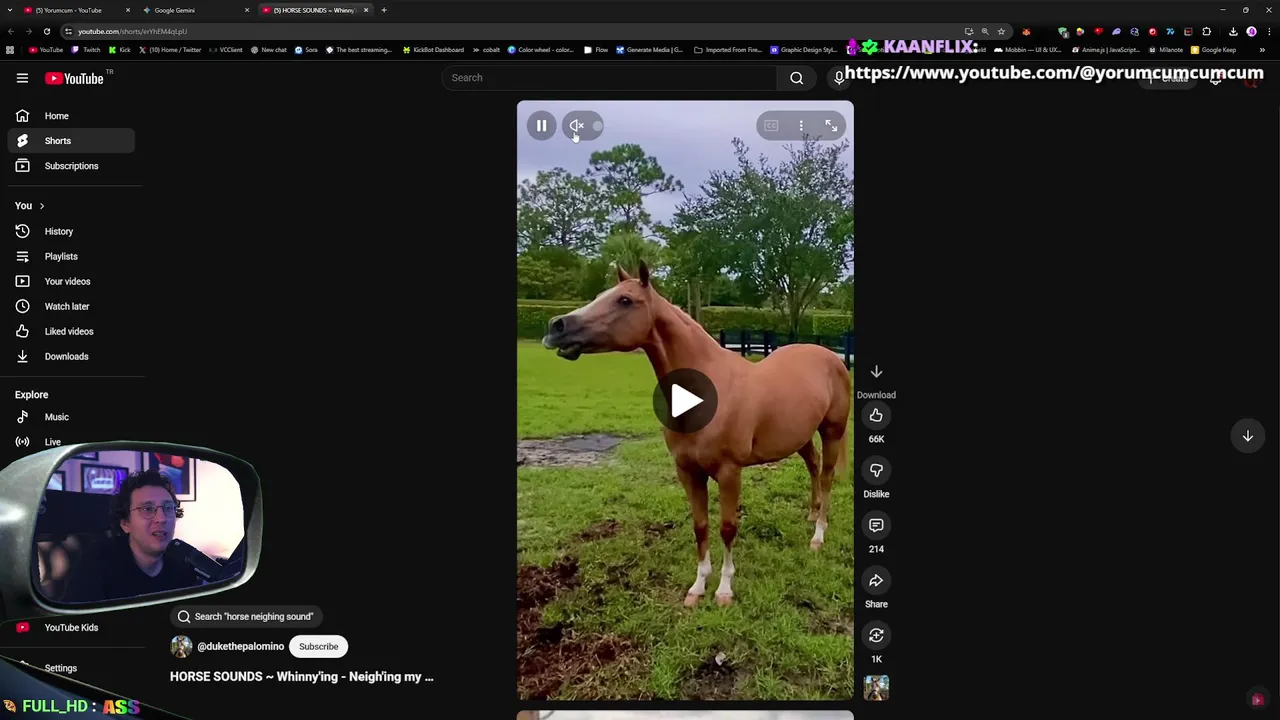This screenshot has height=720, width=1280.
Task: Bookmark this page with the star icon
Action: pos(1001,31)
